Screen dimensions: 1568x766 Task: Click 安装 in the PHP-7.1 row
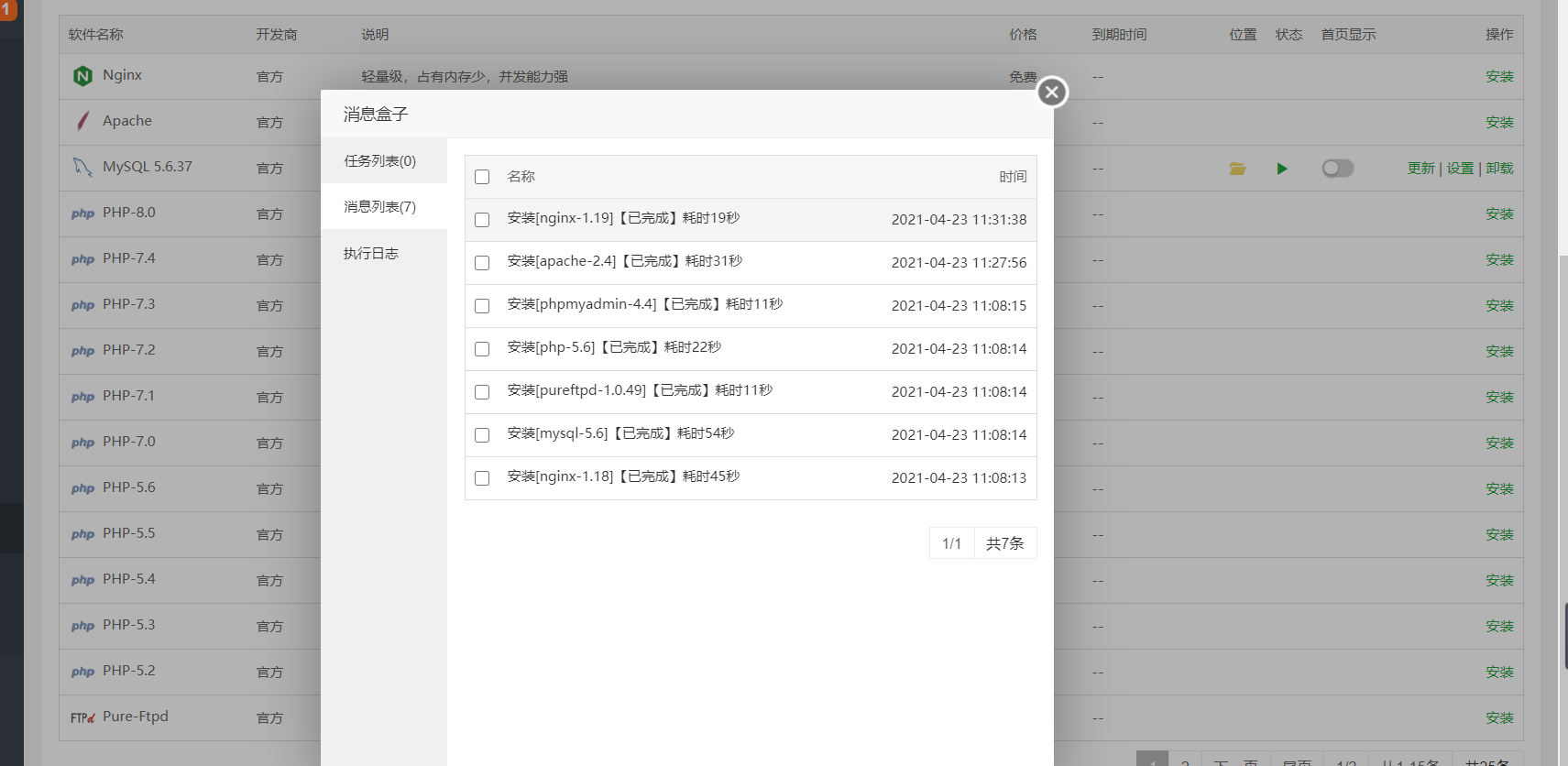(1499, 398)
